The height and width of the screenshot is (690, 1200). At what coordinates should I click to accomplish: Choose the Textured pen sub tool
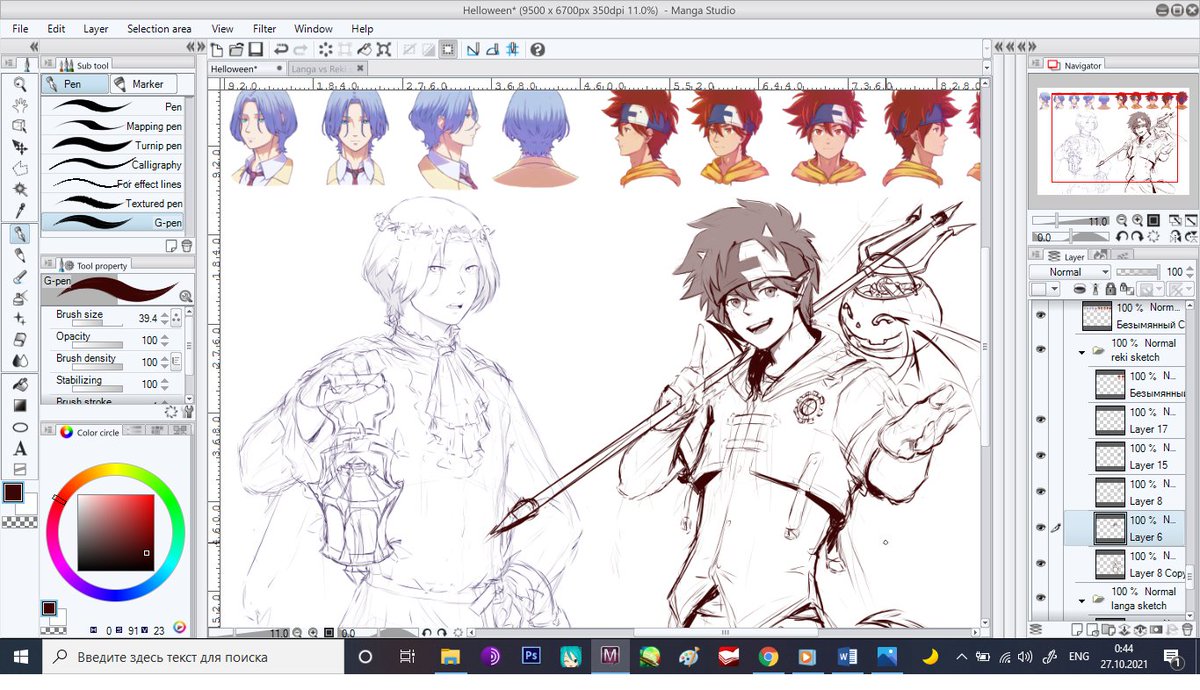113,203
